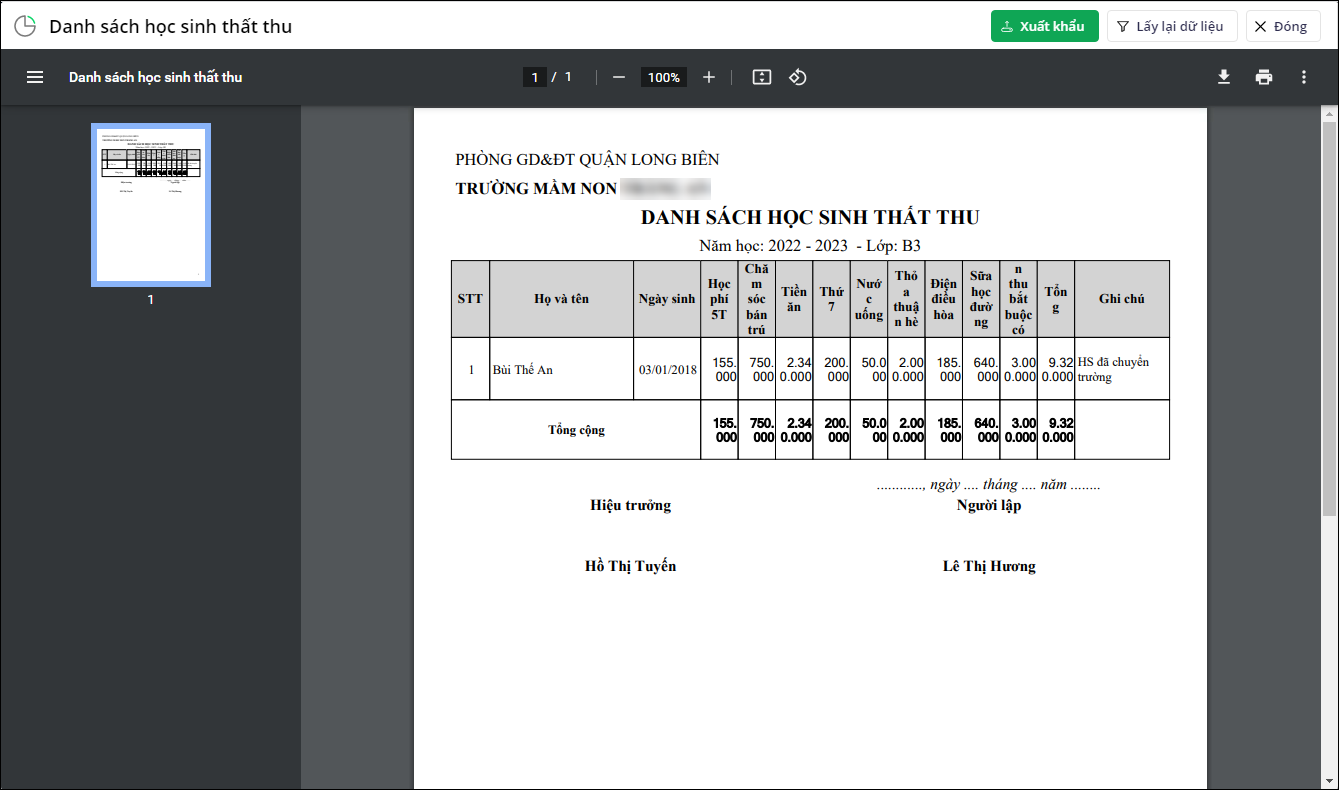Click the Tổng cộng row label
The image size is (1339, 790).
coord(576,430)
